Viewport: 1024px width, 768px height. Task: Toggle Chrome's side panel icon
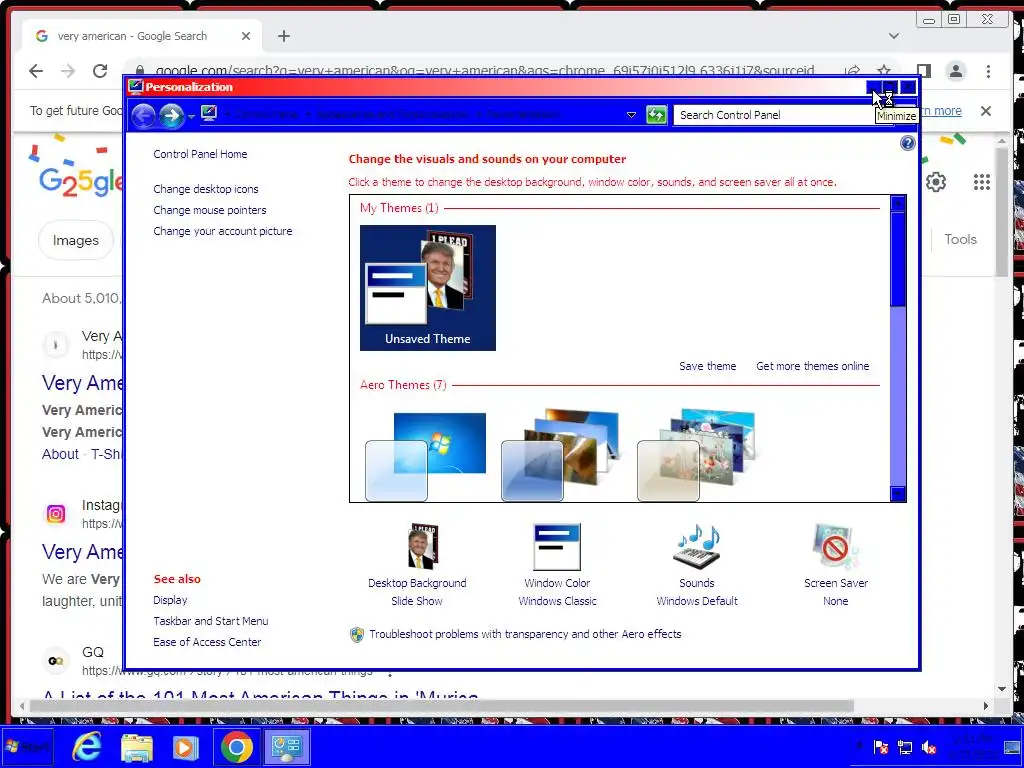pyautogui.click(x=923, y=71)
